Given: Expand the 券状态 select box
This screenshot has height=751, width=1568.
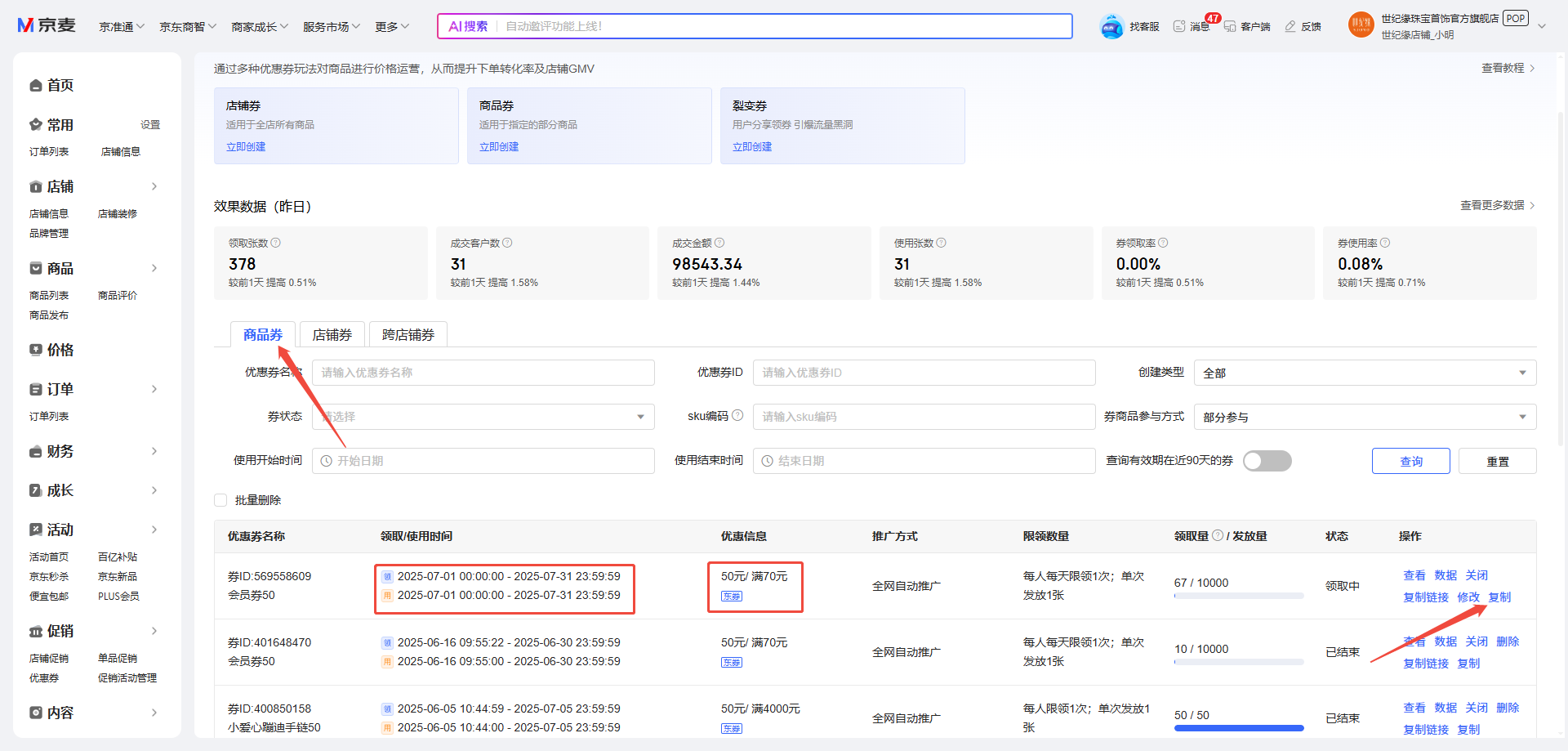Looking at the screenshot, I should pyautogui.click(x=483, y=417).
